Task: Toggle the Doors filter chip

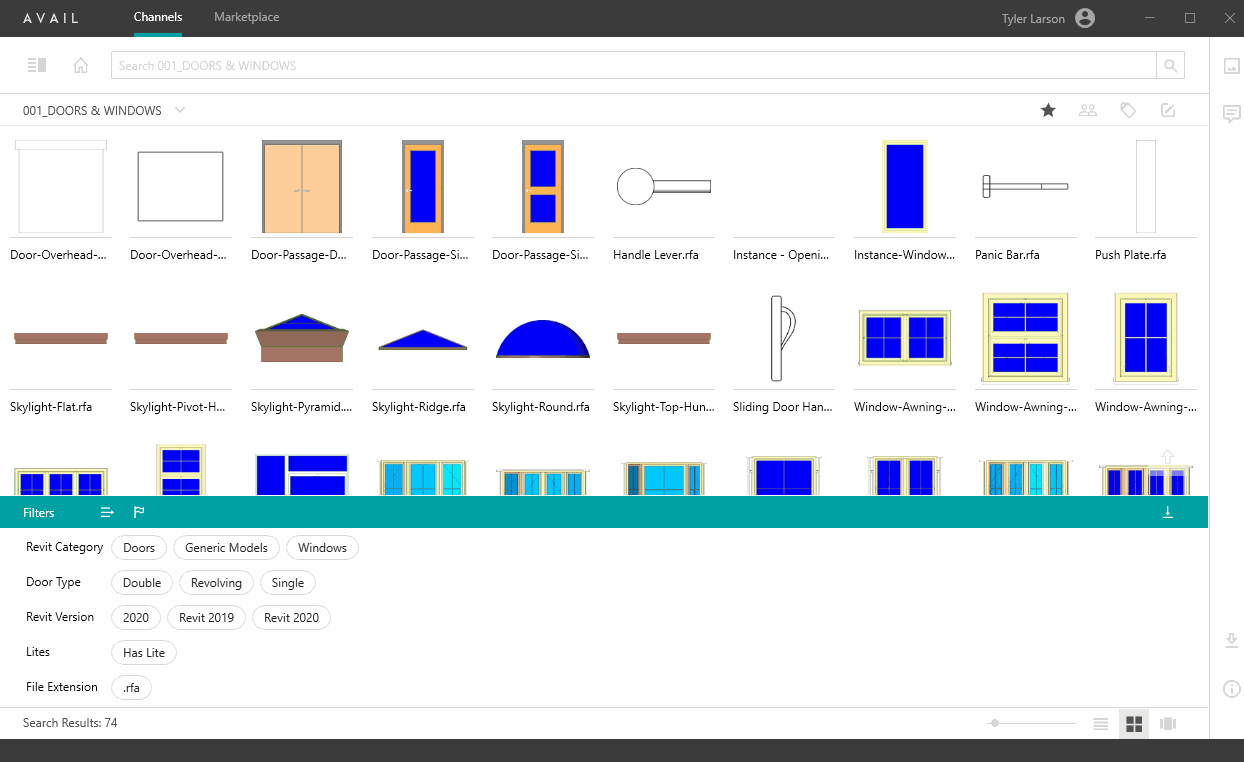Action: point(139,548)
